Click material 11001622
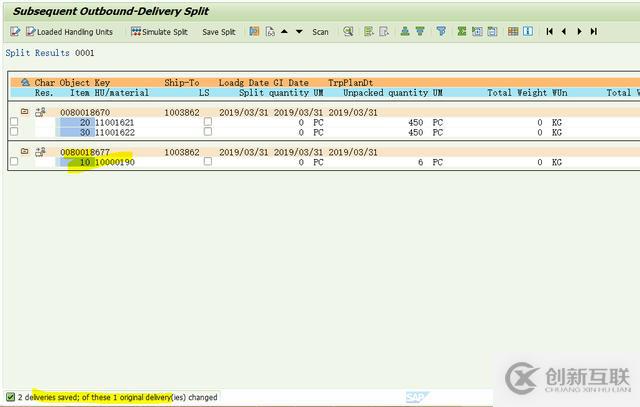 pos(114,132)
